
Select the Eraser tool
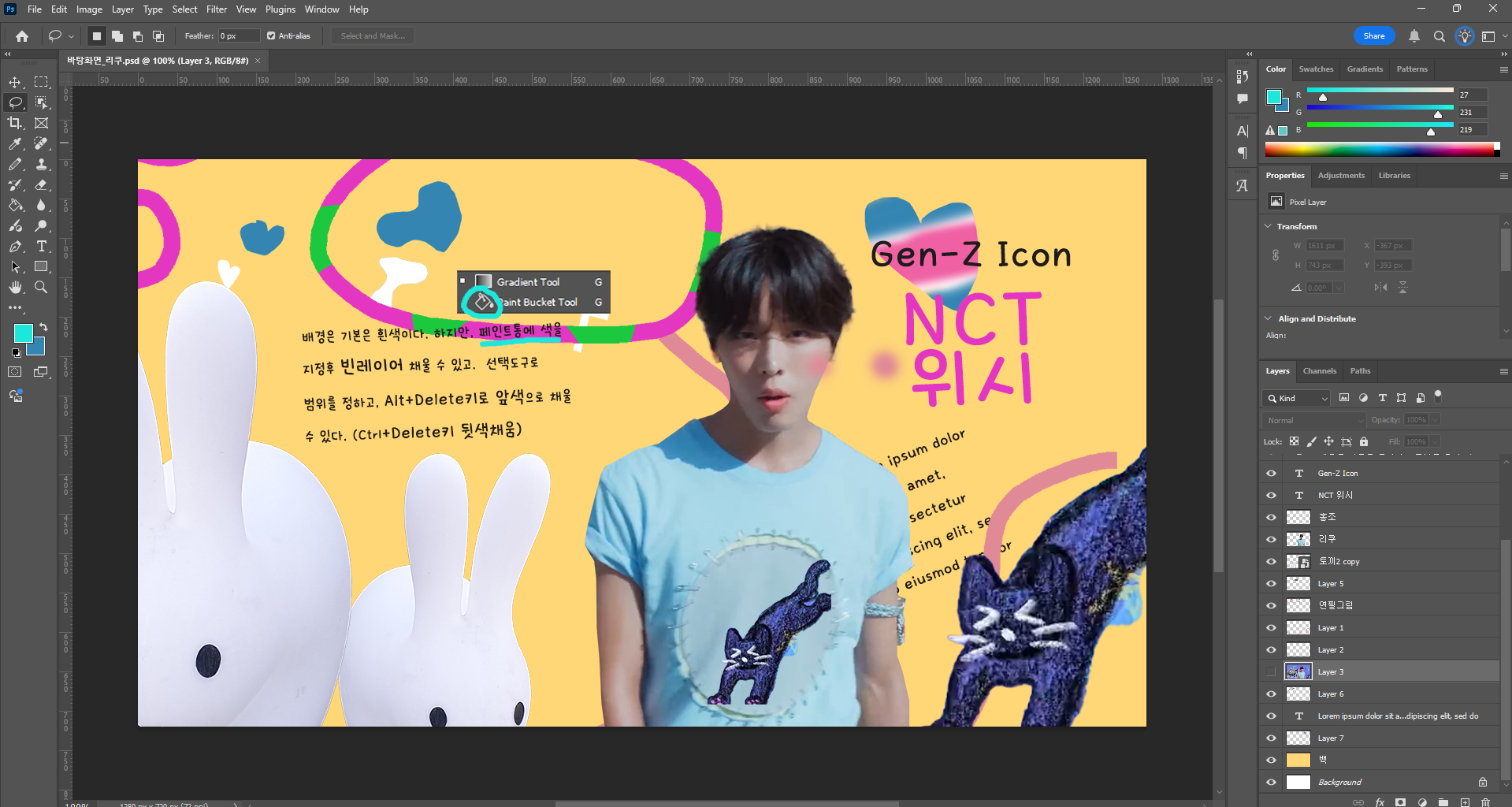41,184
